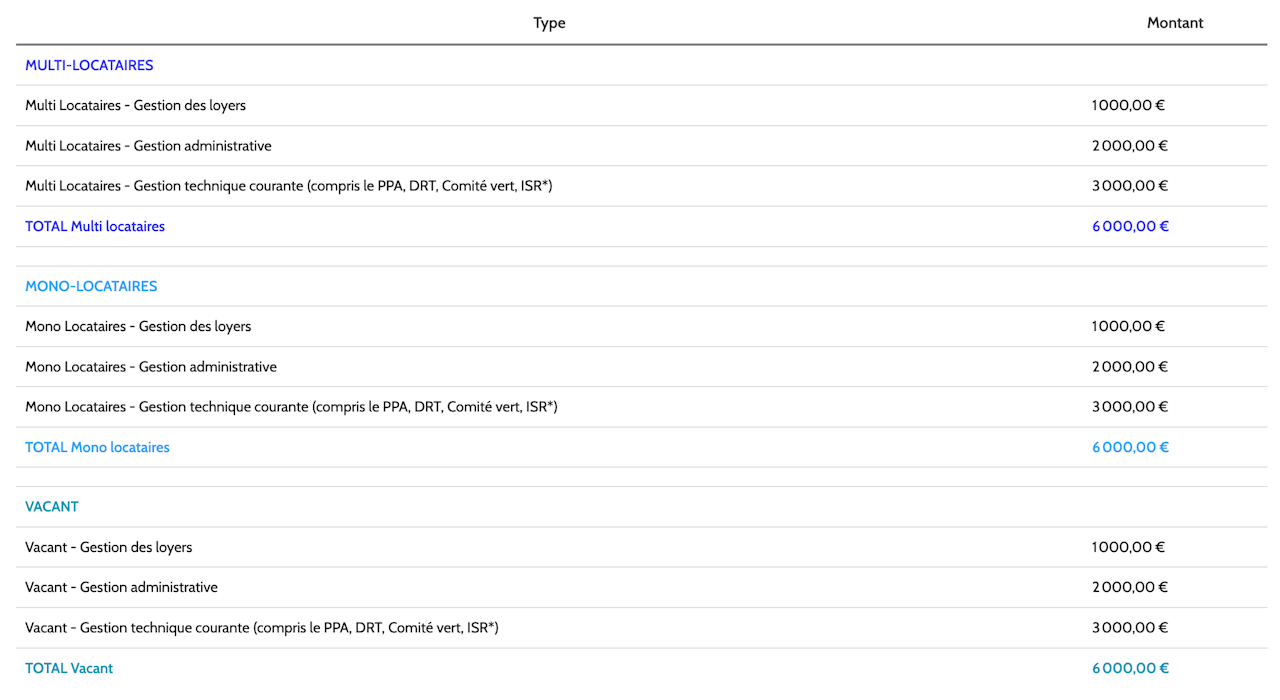
Task: Click the TOTAL Vacant label
Action: pos(69,668)
